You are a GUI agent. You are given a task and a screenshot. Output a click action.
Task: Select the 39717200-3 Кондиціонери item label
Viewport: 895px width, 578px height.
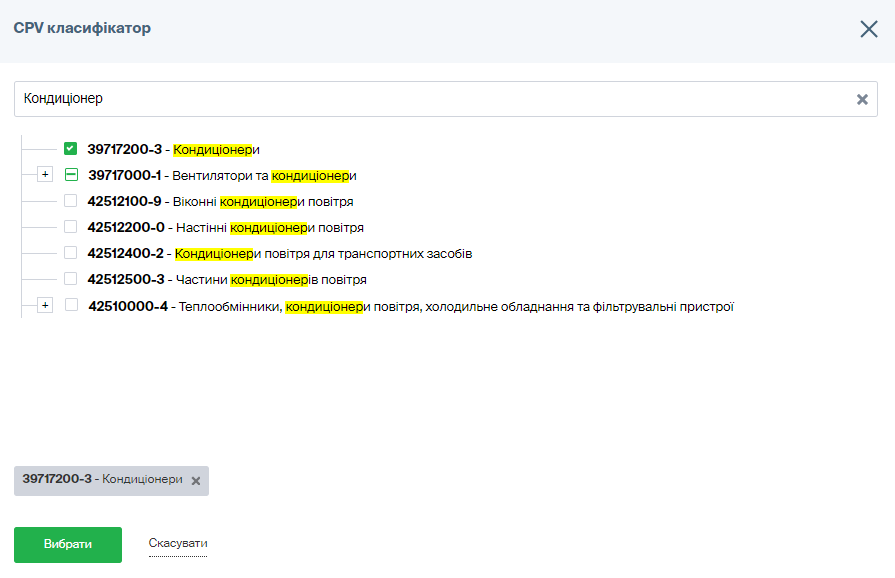click(x=173, y=150)
